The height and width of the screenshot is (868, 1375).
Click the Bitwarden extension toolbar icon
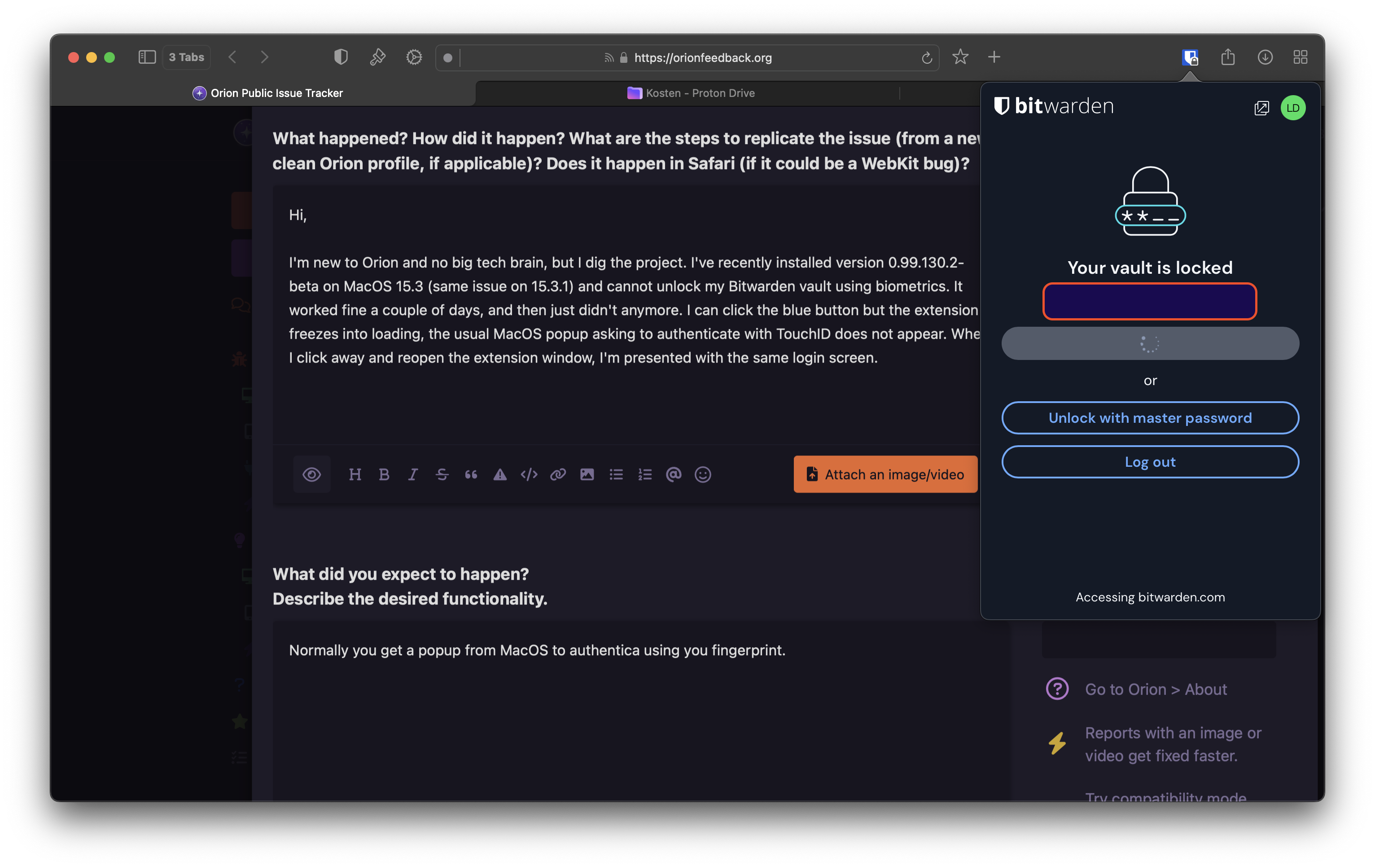point(1190,57)
